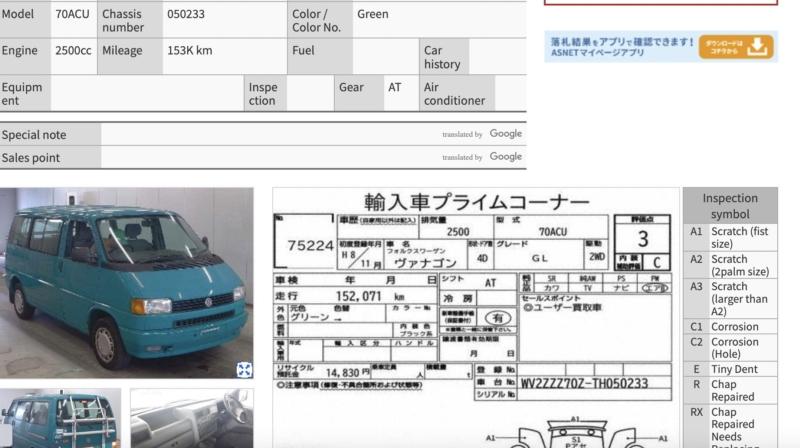The width and height of the screenshot is (800, 448).
Task: Click the Inspection symbol table header
Action: [729, 206]
